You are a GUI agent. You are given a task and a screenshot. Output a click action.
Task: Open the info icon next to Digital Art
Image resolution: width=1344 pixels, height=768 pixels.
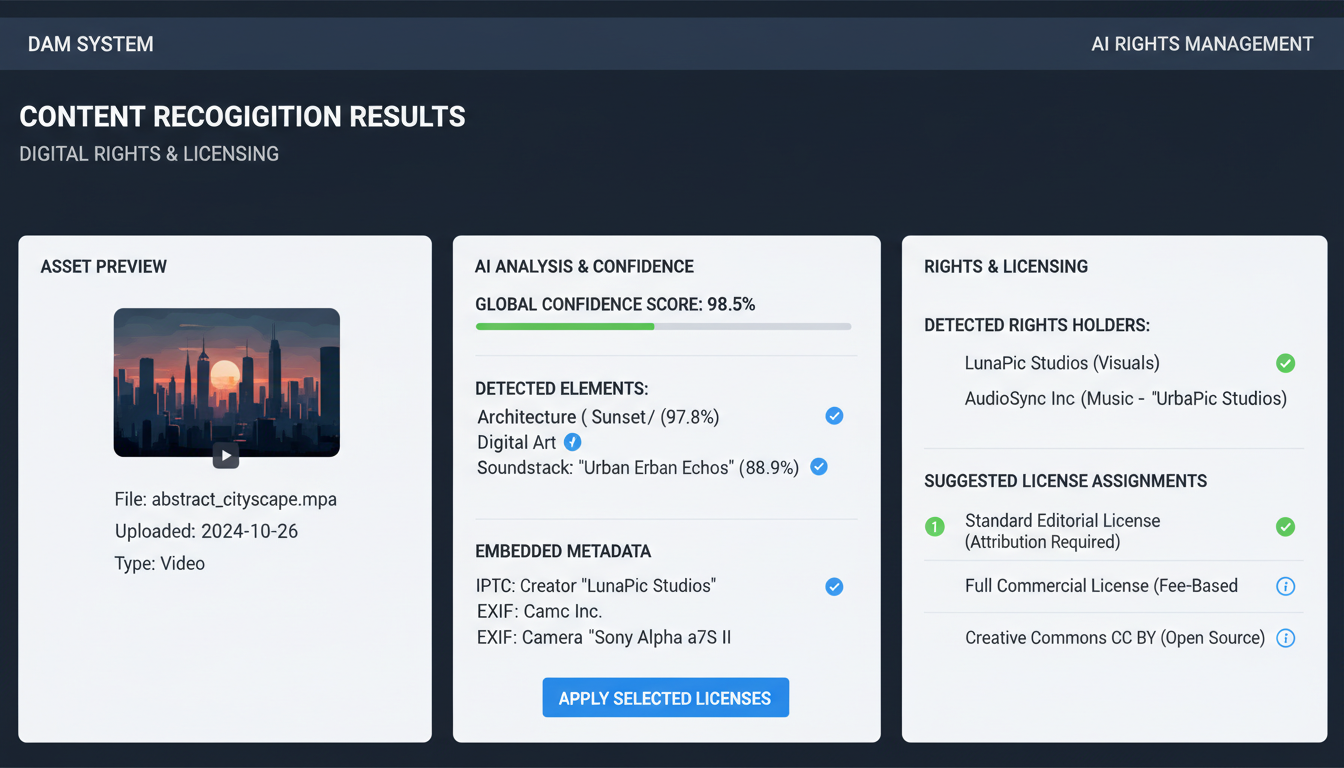pyautogui.click(x=572, y=441)
